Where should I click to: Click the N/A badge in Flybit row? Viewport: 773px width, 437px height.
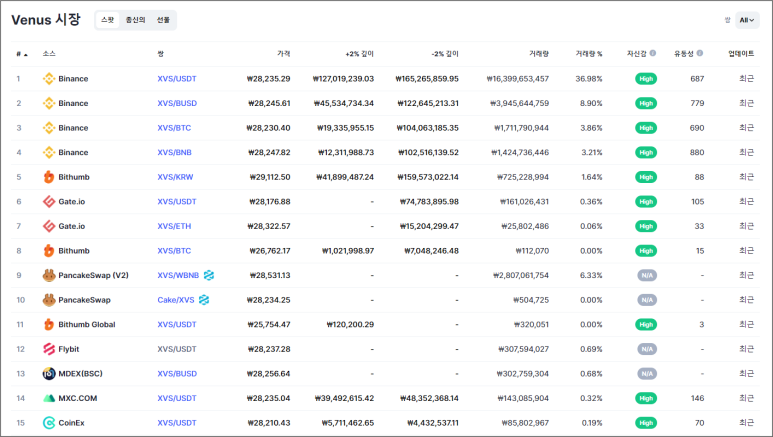[647, 349]
